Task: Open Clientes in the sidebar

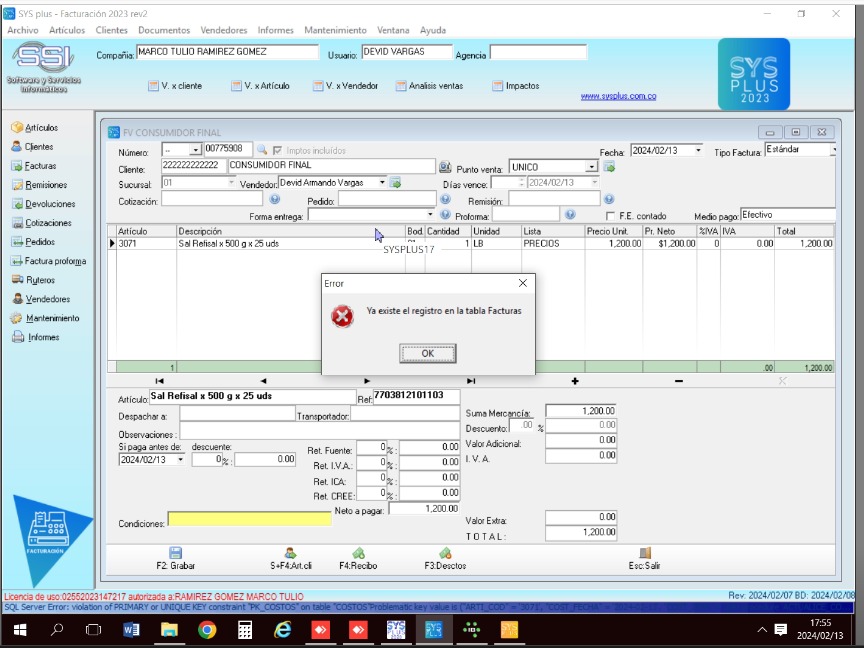Action: [32, 147]
